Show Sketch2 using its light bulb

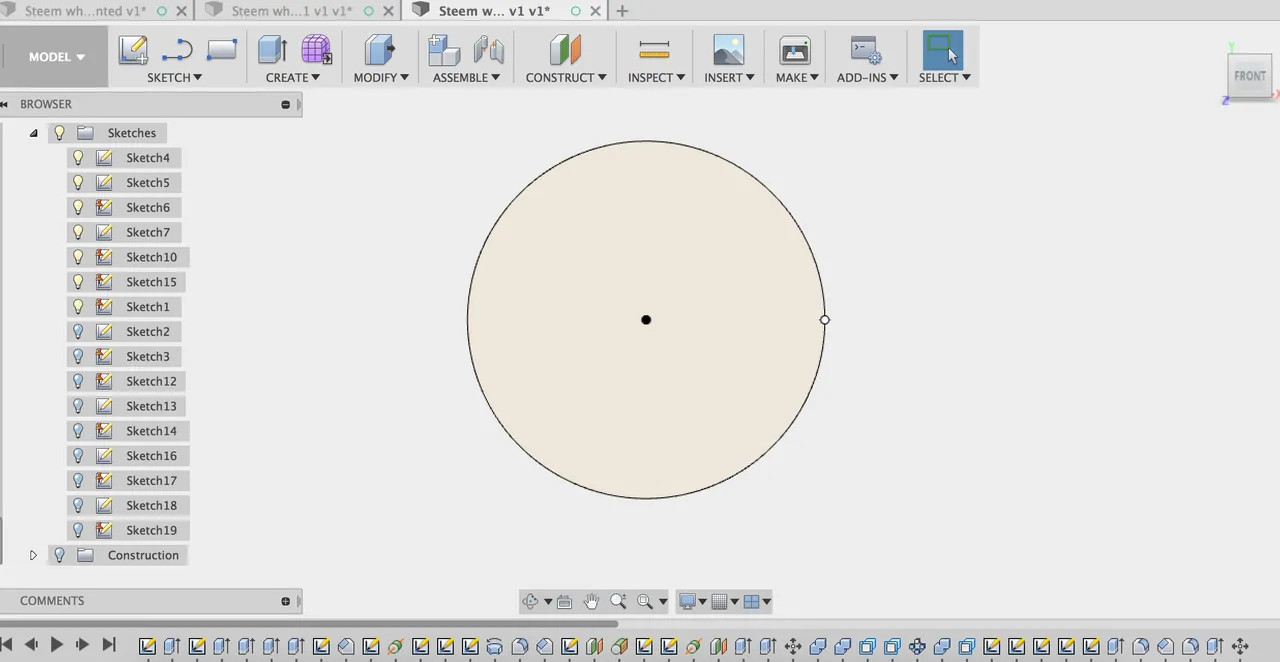click(x=78, y=332)
